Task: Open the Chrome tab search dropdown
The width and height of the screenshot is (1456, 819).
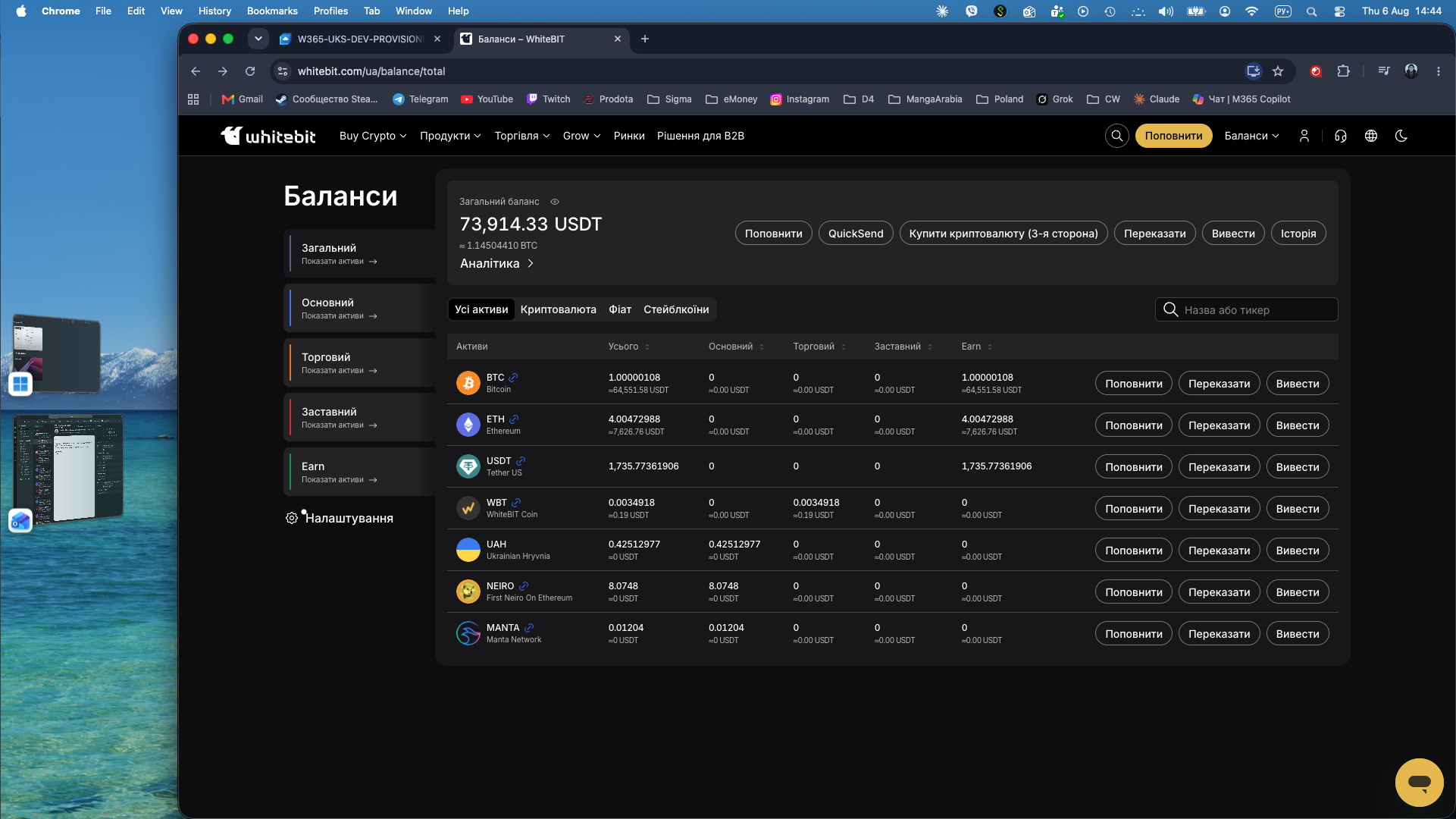Action: [x=258, y=39]
